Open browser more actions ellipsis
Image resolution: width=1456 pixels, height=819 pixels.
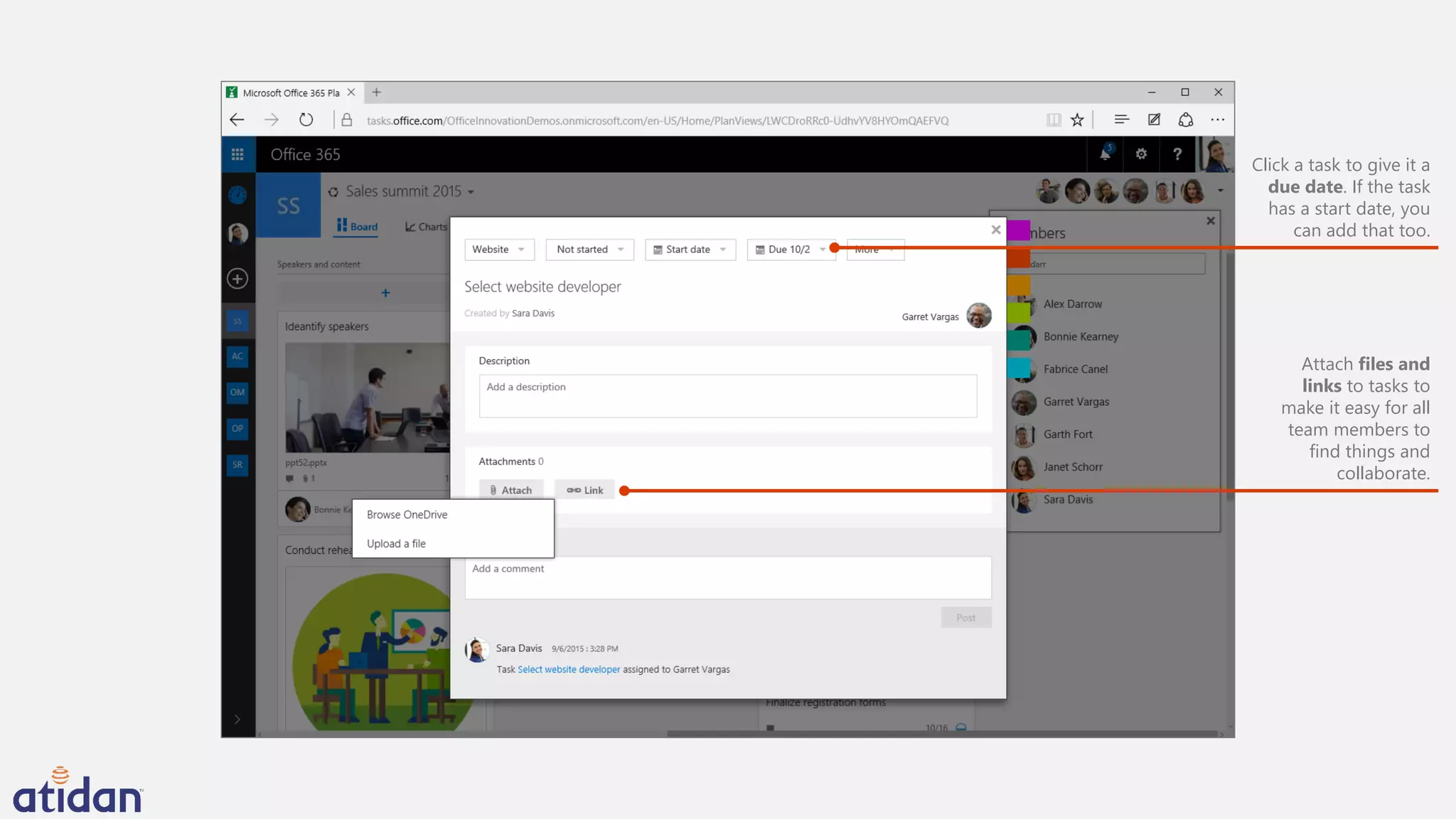coord(1218,120)
